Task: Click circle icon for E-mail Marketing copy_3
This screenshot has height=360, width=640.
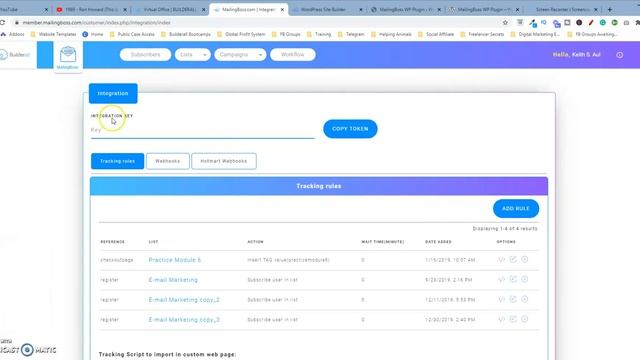Action: [x=524, y=319]
